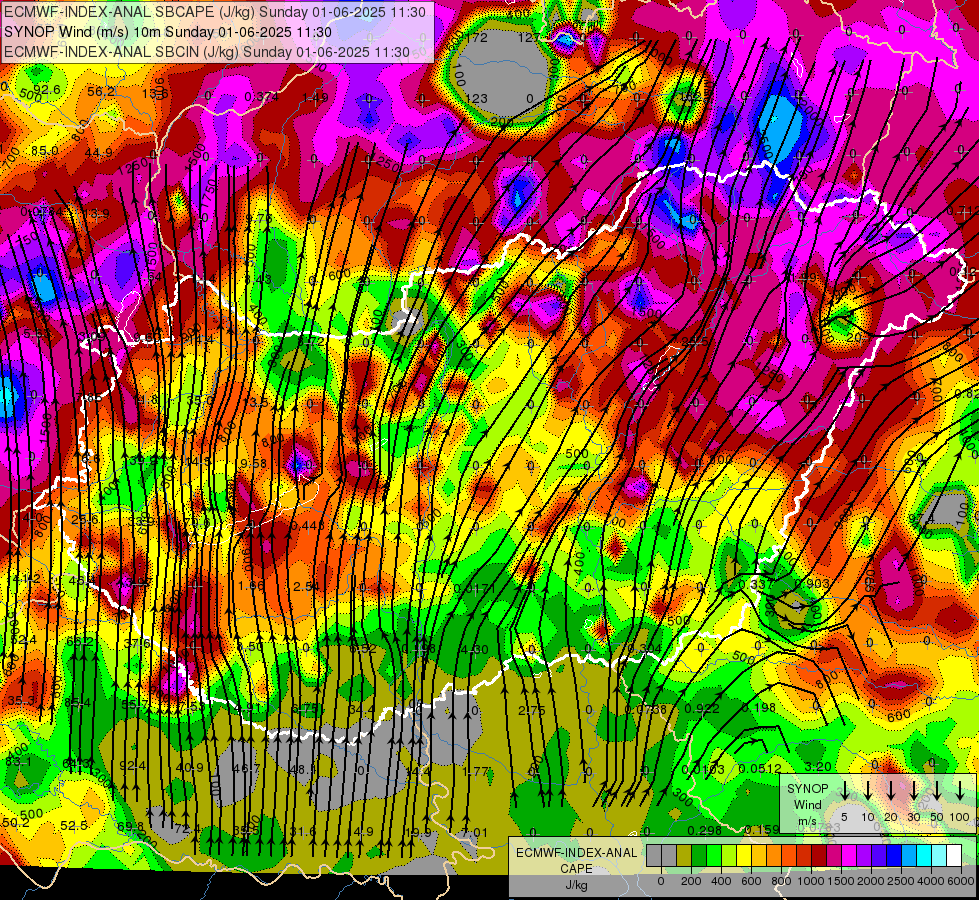Click the 123 value in gray region
The height and width of the screenshot is (900, 979).
pyautogui.click(x=476, y=99)
